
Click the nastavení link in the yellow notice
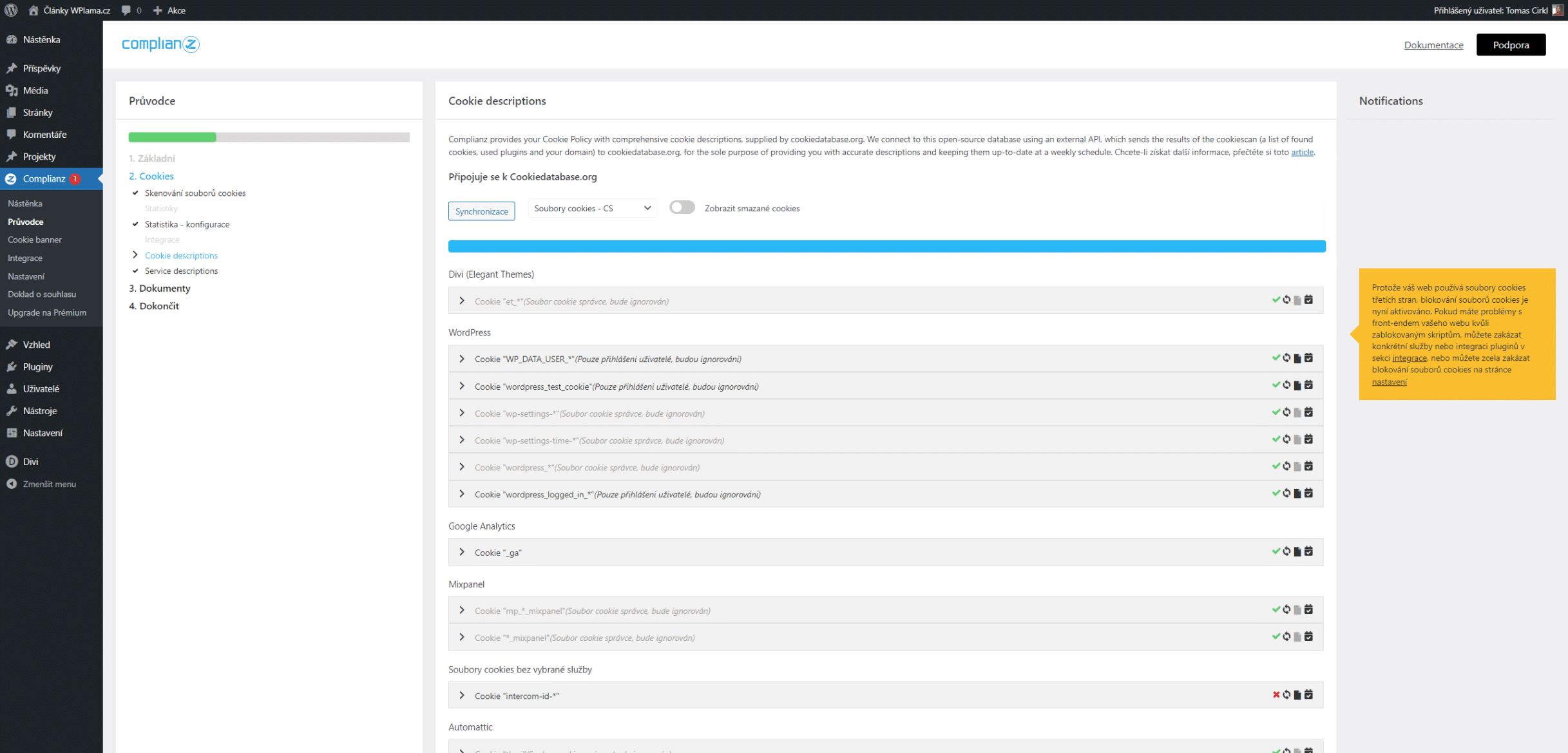(1389, 382)
